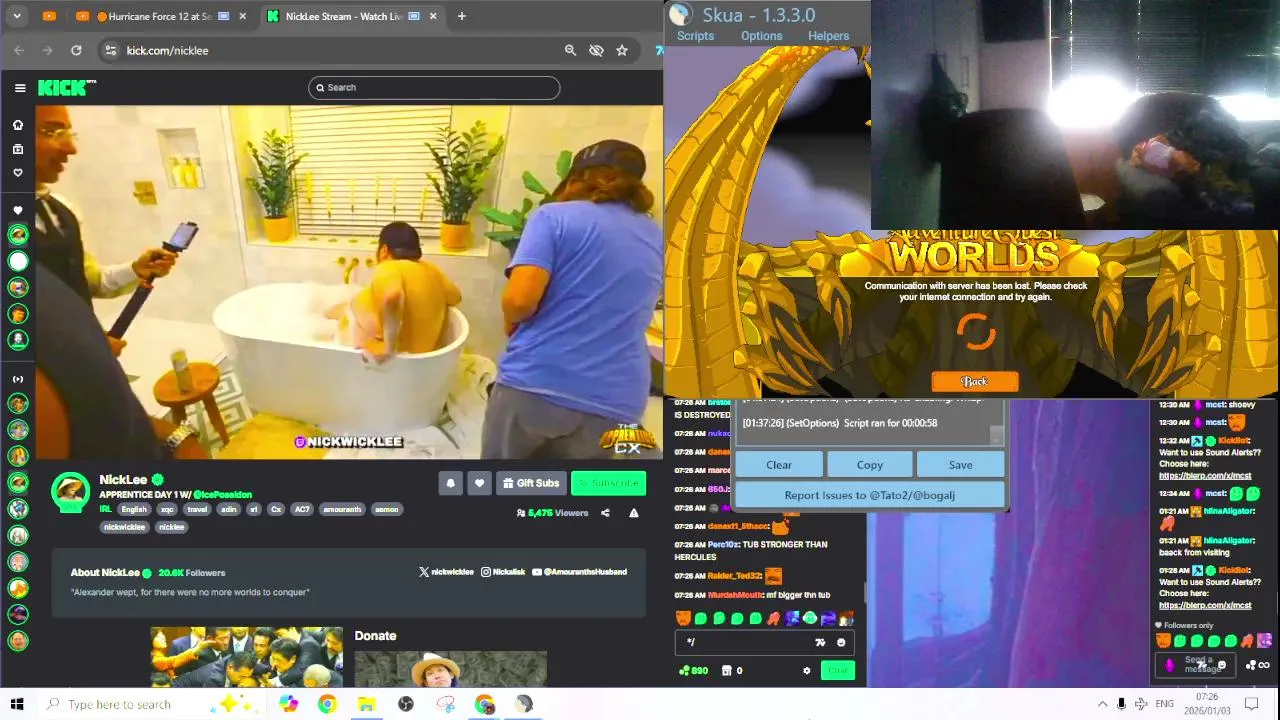Click the Gift Subs button
The height and width of the screenshot is (720, 1280).
pyautogui.click(x=530, y=483)
